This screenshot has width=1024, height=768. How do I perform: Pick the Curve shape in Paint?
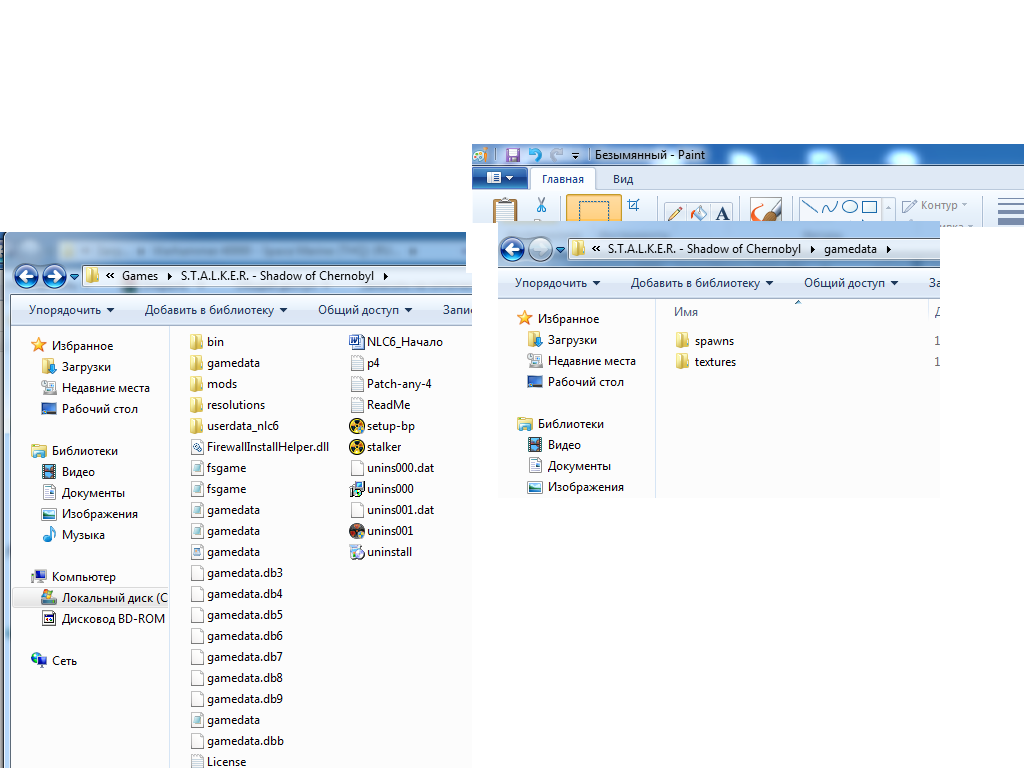point(829,207)
